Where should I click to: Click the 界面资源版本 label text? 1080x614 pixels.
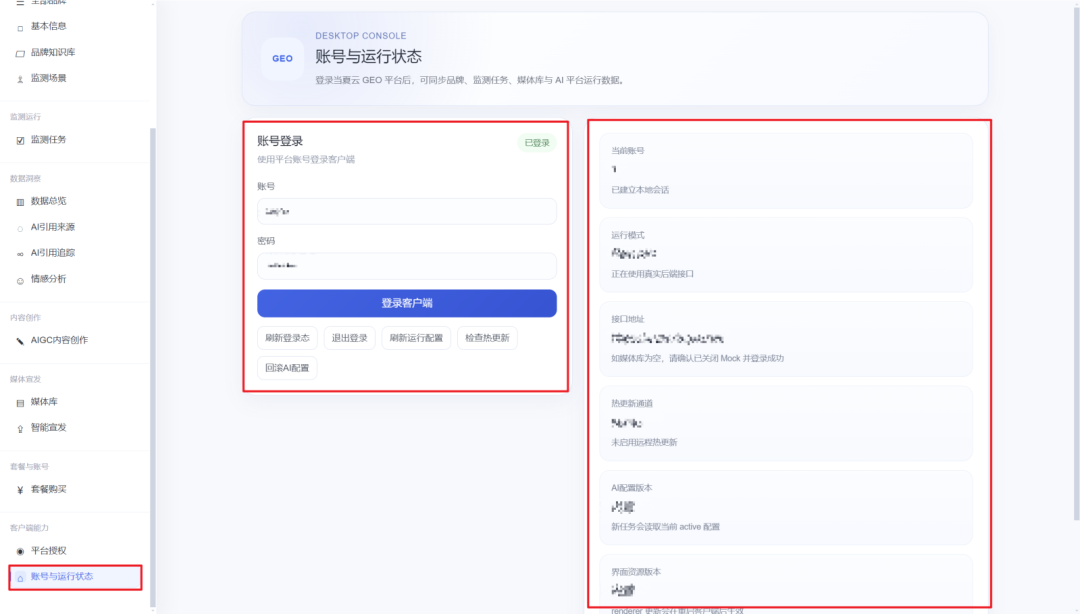636,572
